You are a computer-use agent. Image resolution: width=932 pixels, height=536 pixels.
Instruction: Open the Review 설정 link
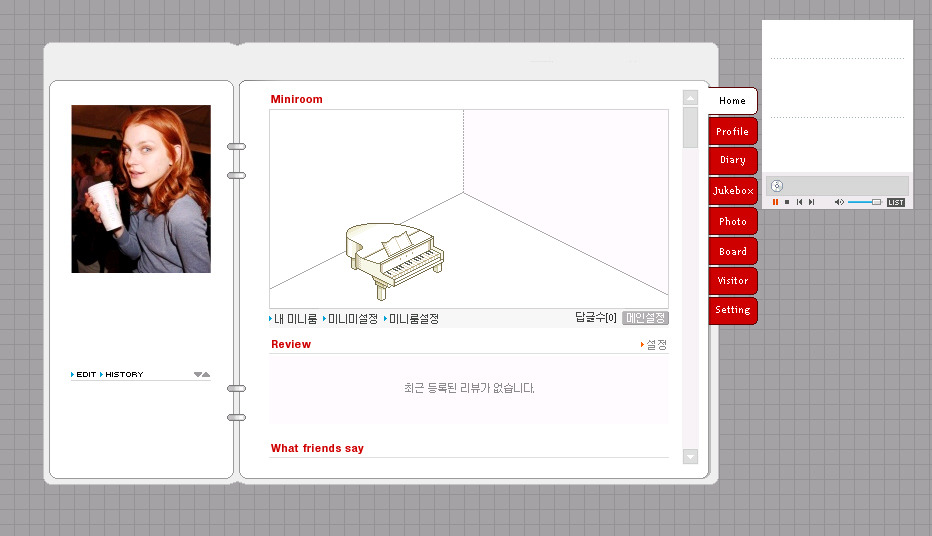pos(654,345)
